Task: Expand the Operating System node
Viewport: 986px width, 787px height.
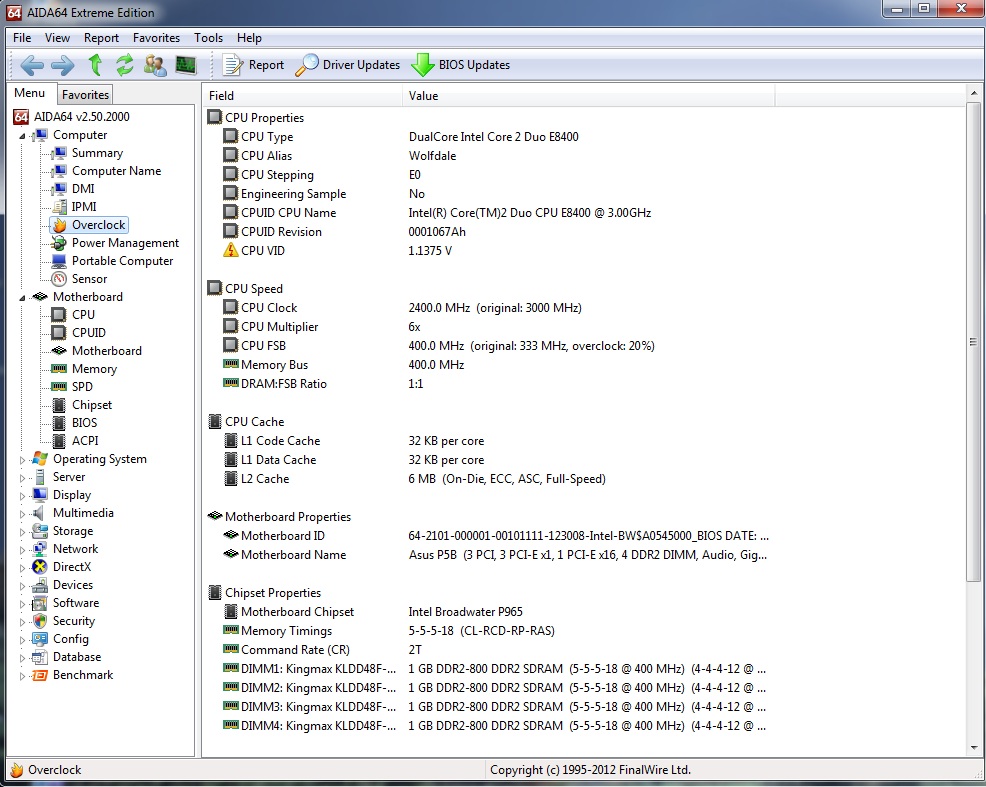Action: (x=23, y=460)
